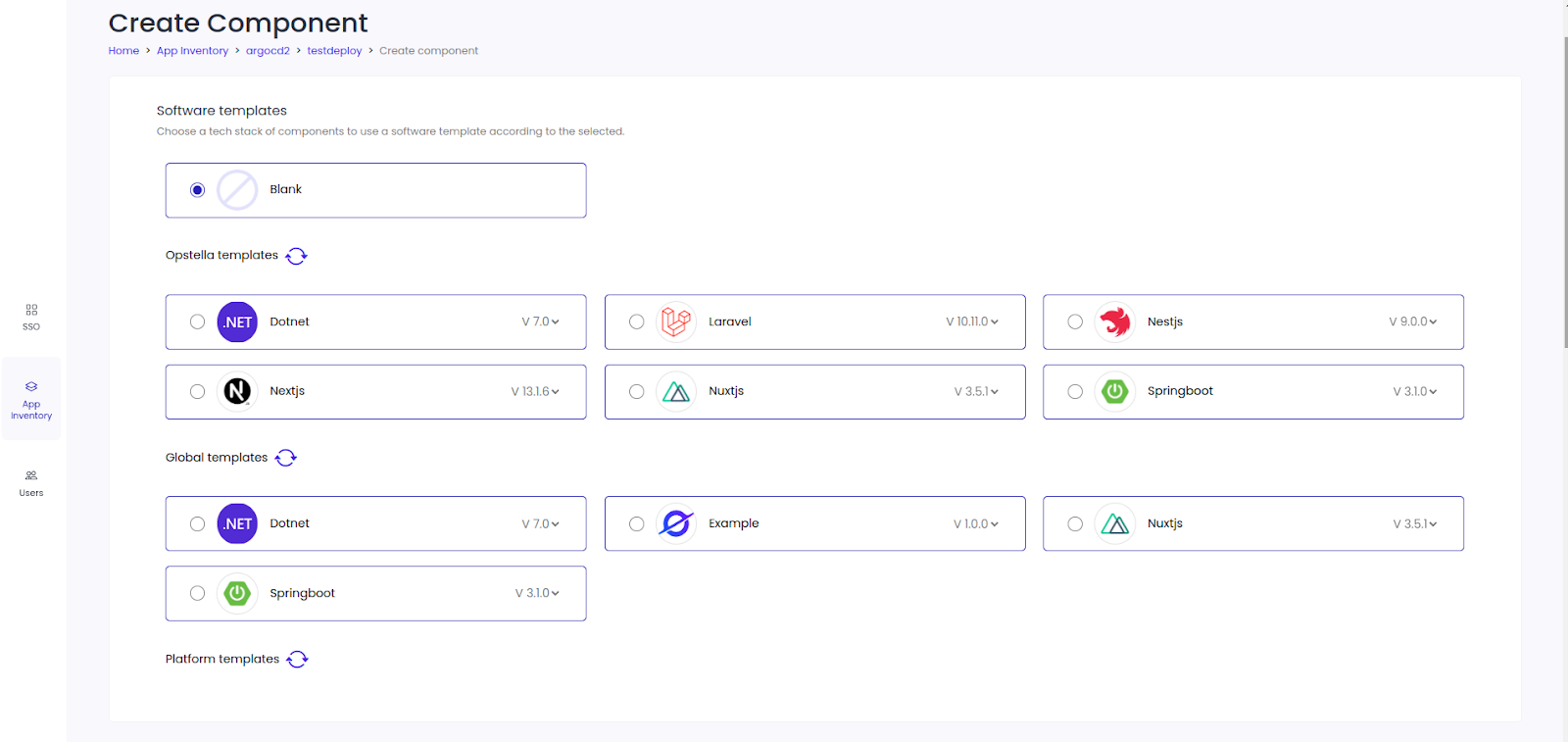Open App Inventory breadcrumb link
This screenshot has height=742, width=1568.
click(x=192, y=51)
